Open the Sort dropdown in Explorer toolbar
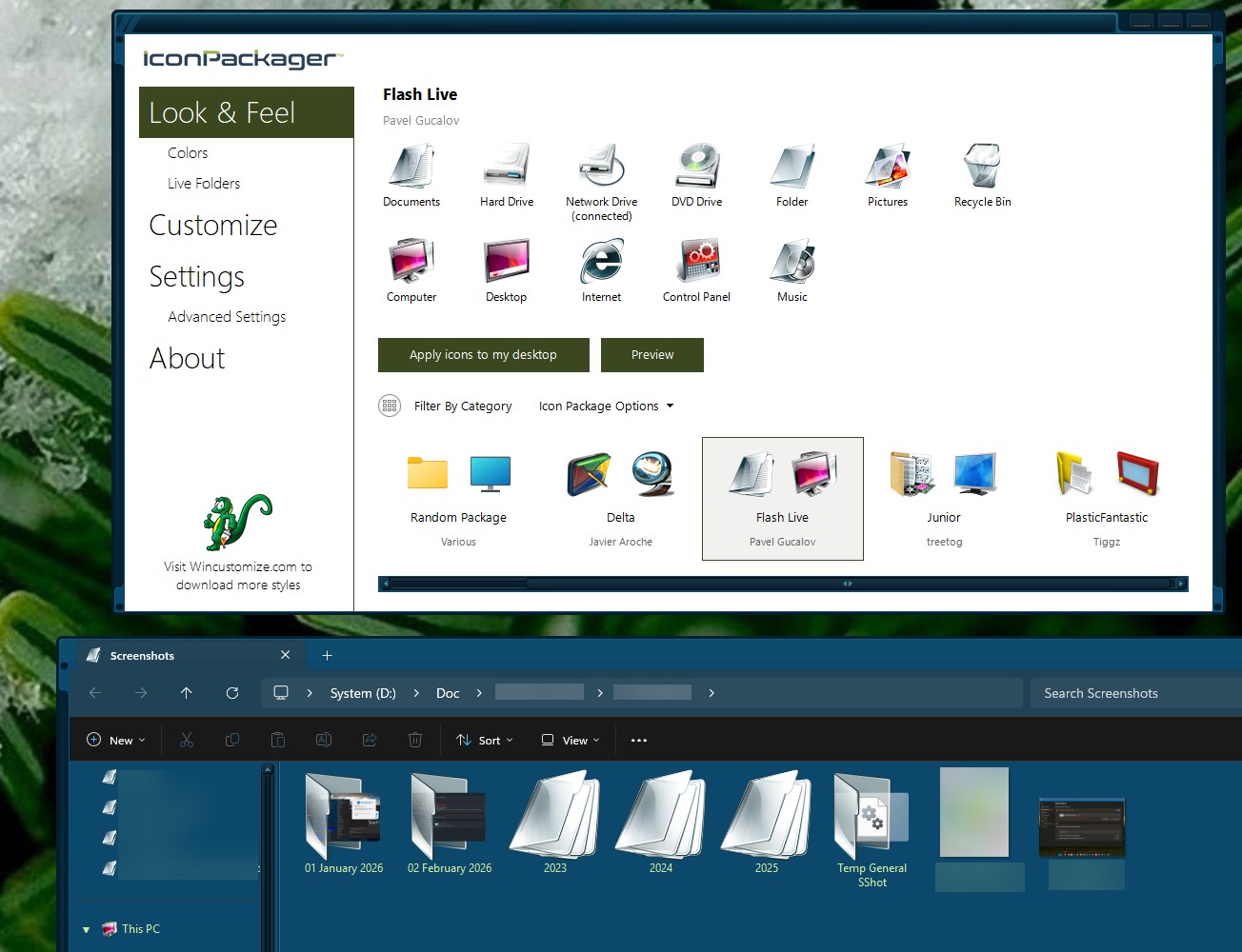1242x952 pixels. 485,741
